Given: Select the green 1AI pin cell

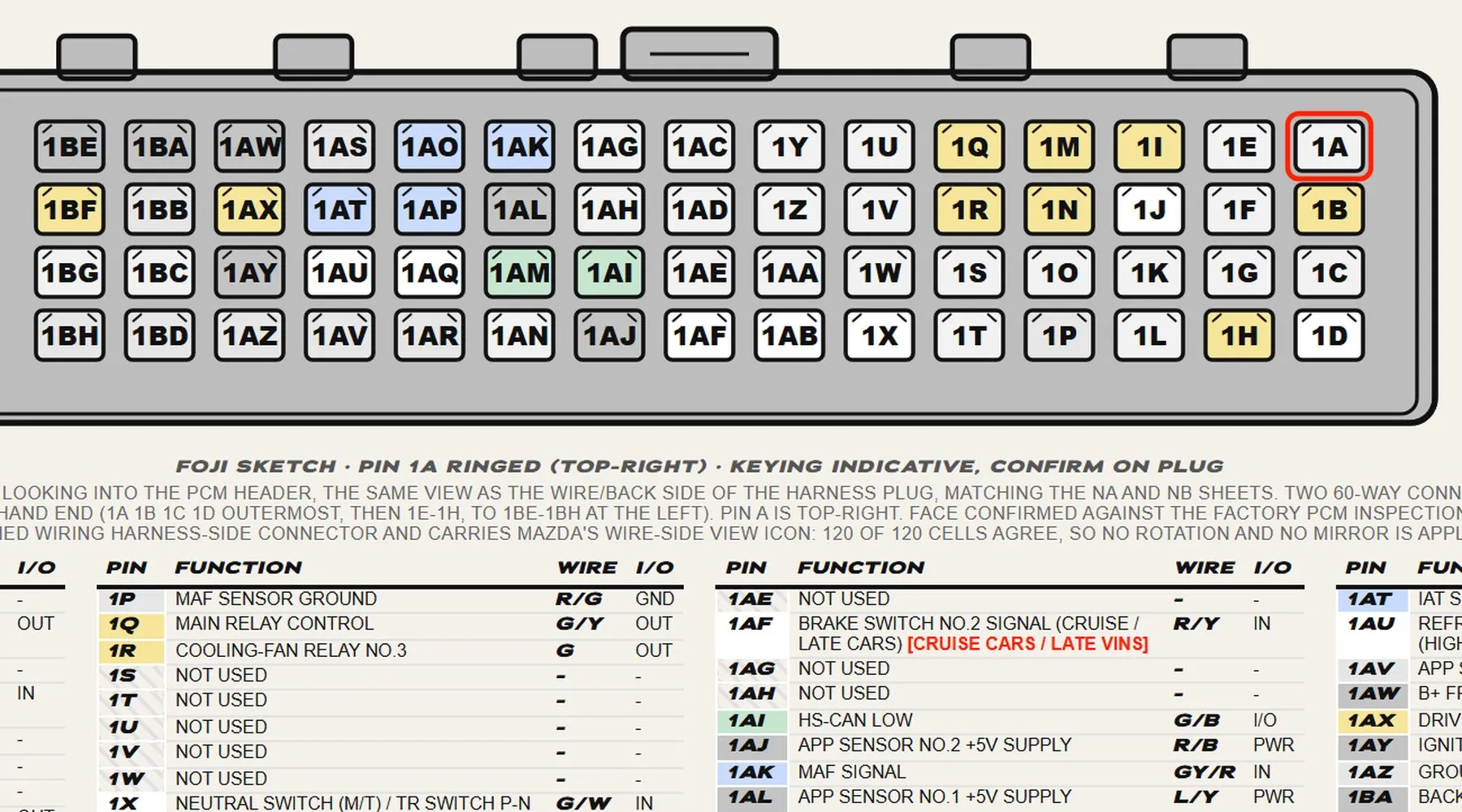Looking at the screenshot, I should click(610, 272).
